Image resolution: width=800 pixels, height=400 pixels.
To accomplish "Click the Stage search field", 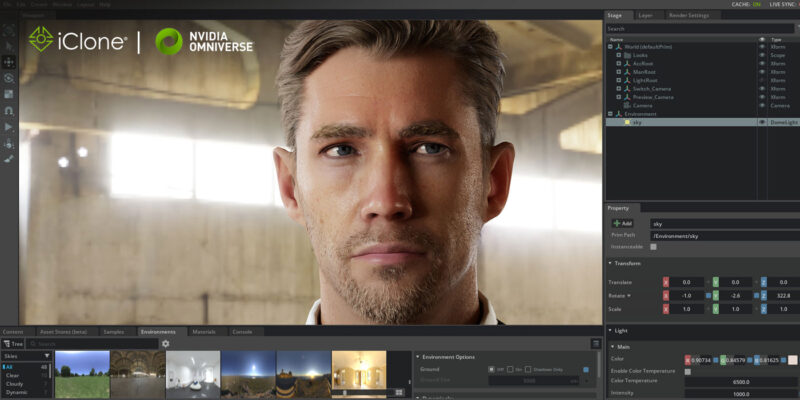I will tap(700, 29).
